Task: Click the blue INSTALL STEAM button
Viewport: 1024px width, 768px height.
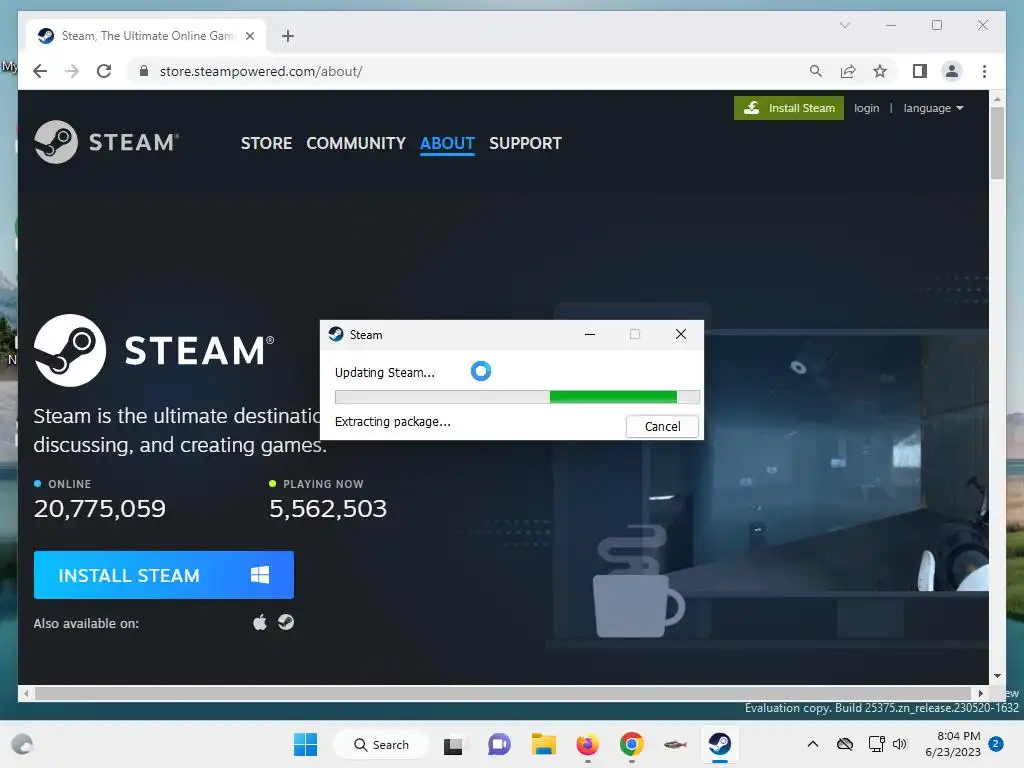Action: coord(163,575)
